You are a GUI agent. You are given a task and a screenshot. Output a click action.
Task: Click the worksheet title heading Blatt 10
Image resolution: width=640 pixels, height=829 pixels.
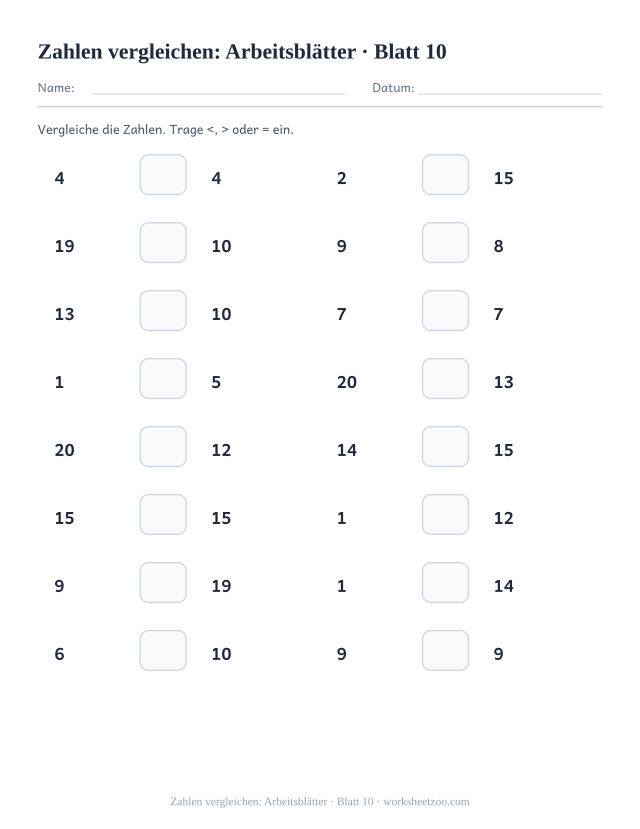click(x=242, y=52)
